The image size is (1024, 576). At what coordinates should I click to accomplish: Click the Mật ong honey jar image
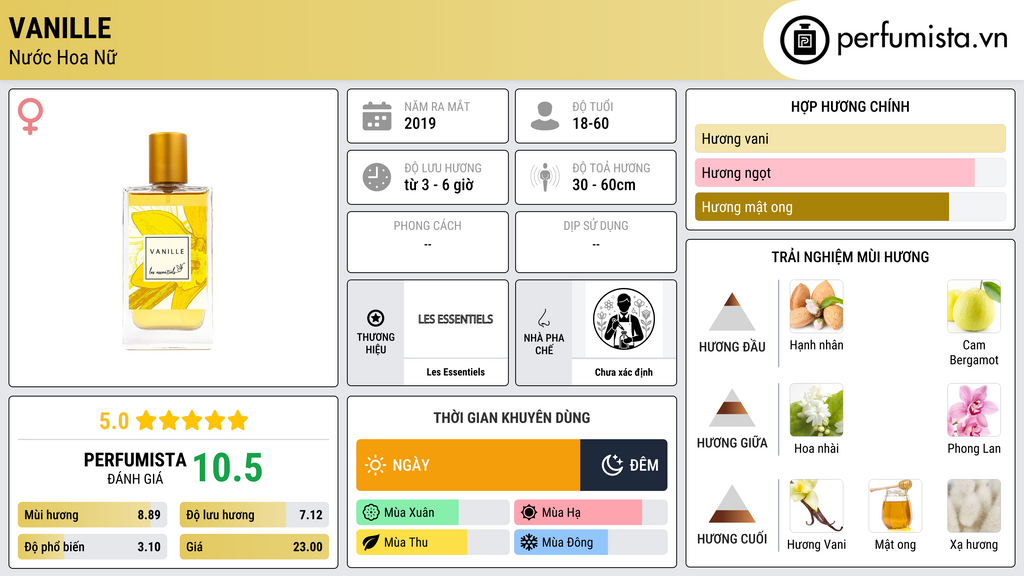tap(895, 505)
